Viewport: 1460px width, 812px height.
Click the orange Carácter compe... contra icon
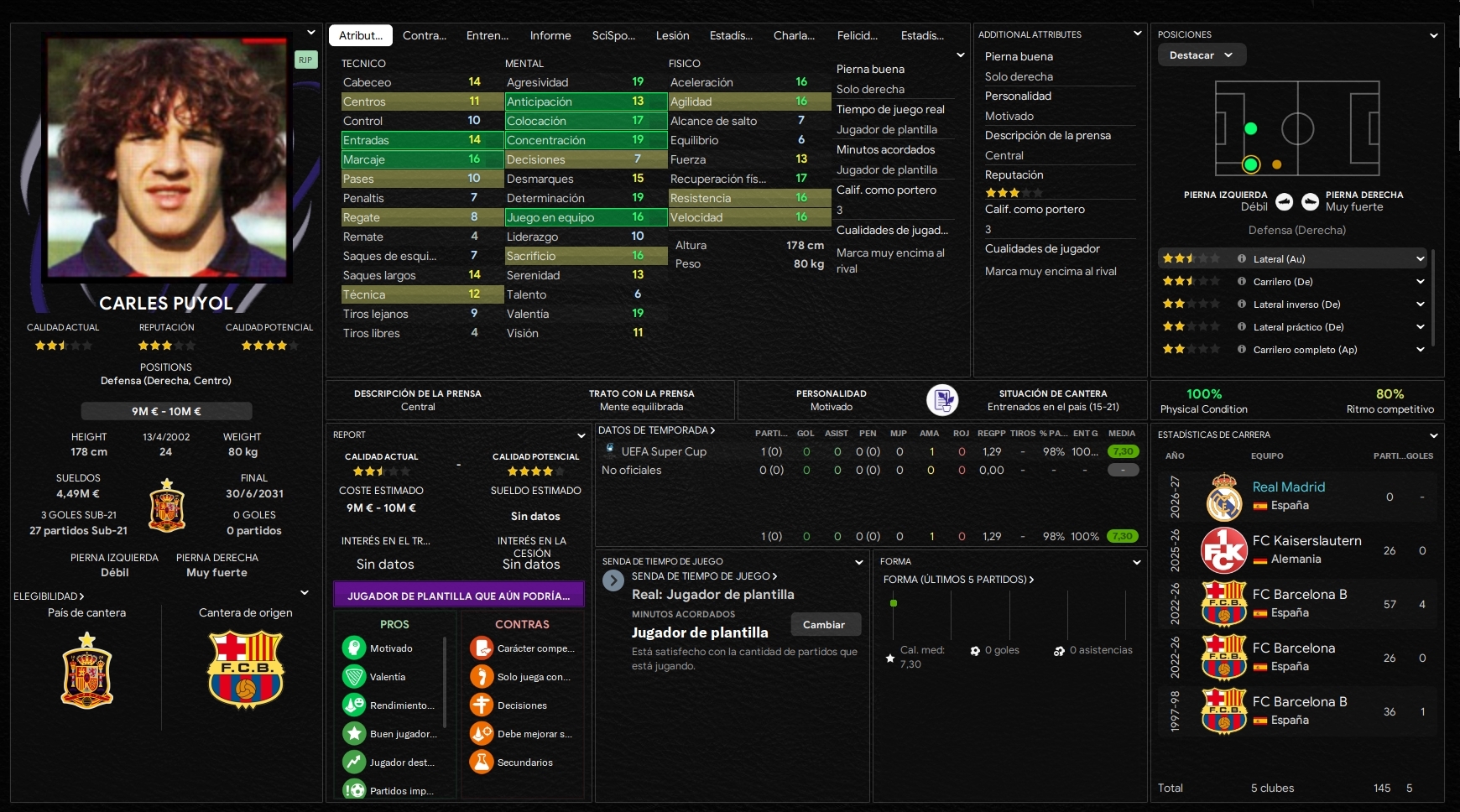482,648
